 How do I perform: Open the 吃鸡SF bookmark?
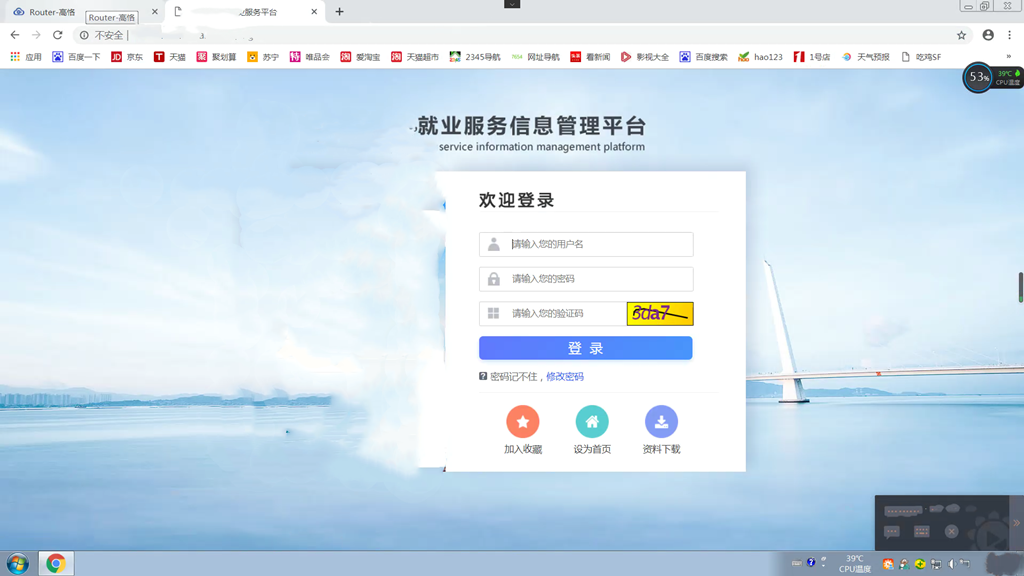pos(921,57)
